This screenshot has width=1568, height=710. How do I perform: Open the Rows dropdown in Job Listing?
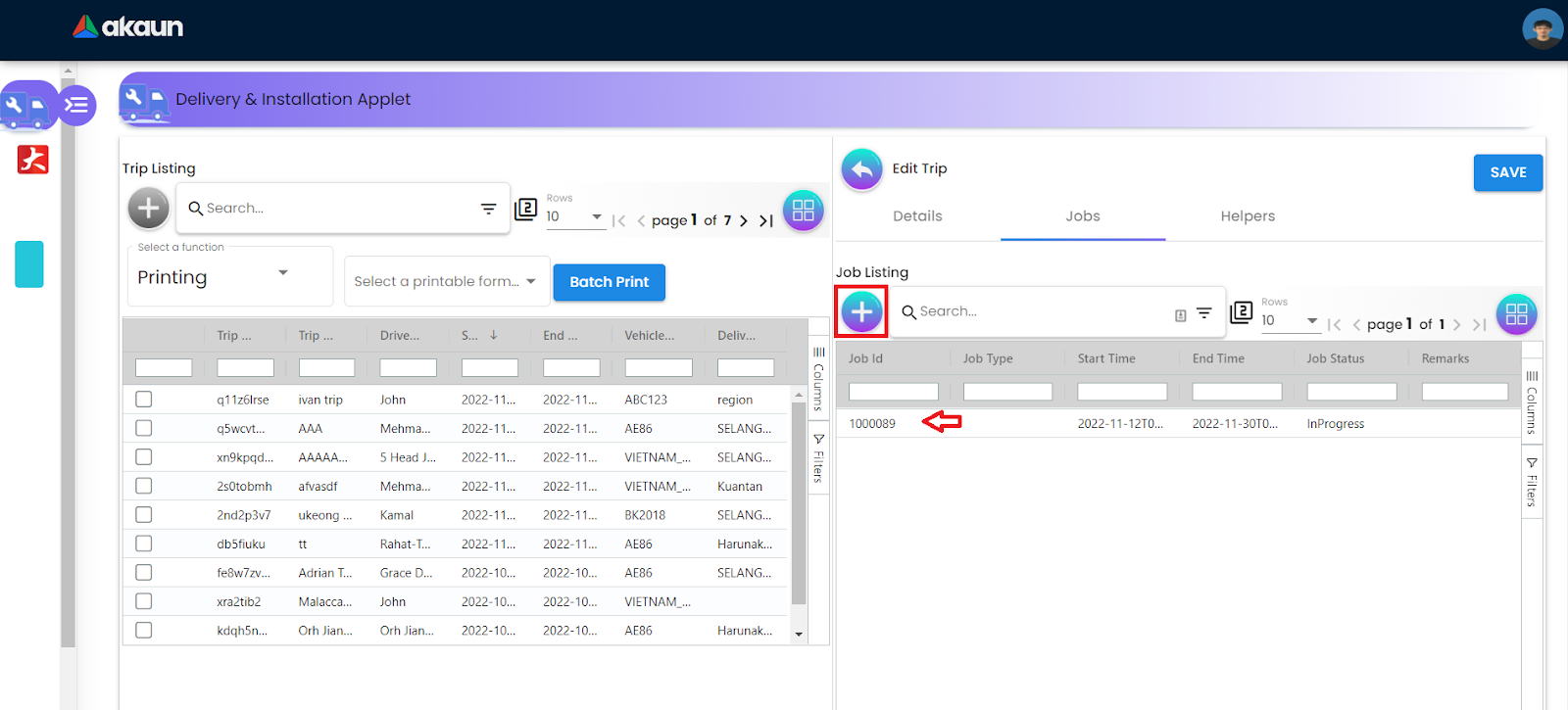1290,320
